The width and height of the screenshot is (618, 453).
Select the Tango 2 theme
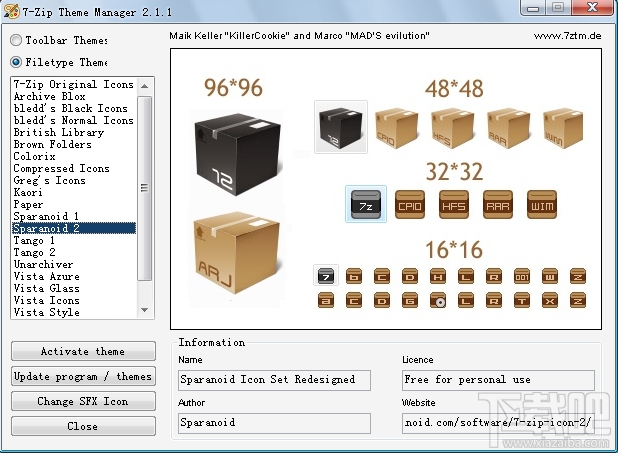(74, 252)
